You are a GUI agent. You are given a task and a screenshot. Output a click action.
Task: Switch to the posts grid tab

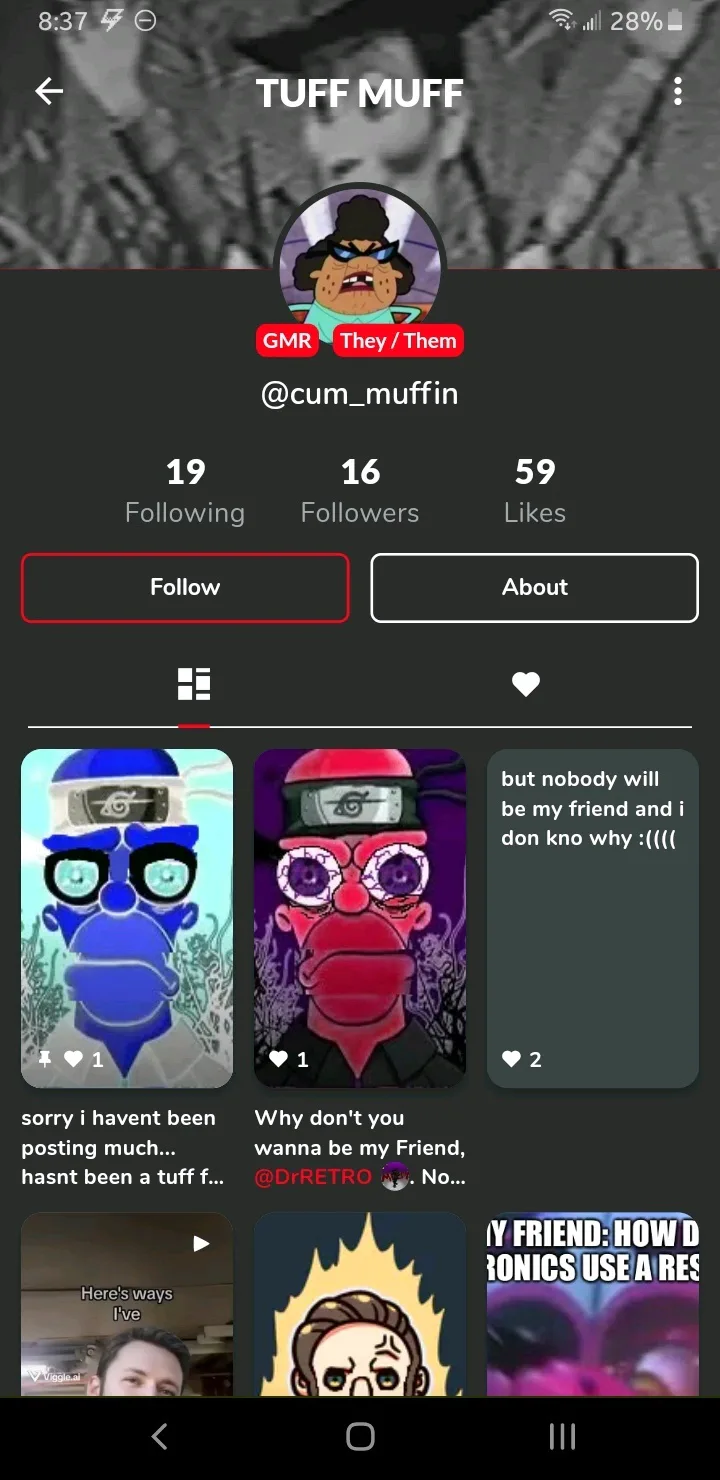pyautogui.click(x=194, y=684)
